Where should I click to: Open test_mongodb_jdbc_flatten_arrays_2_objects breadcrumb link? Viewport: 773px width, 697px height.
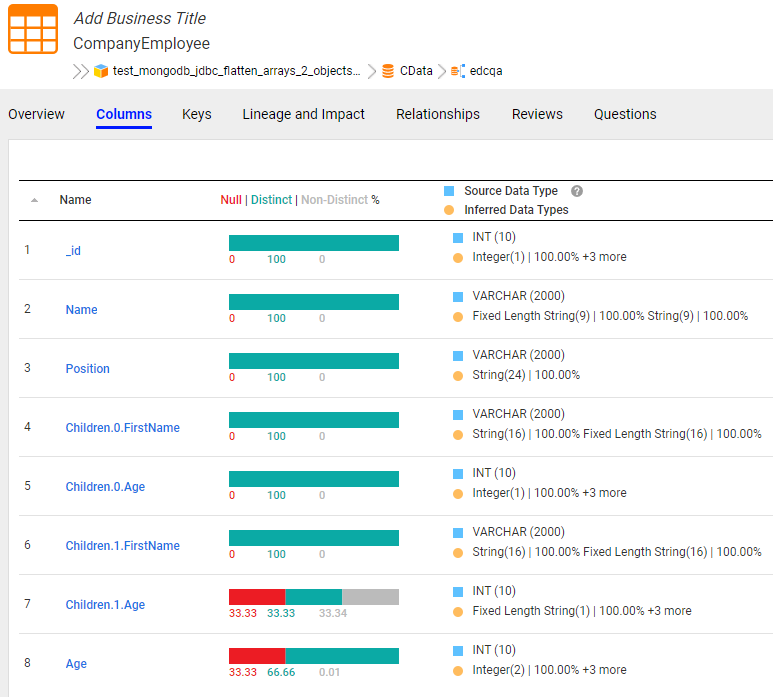236,71
